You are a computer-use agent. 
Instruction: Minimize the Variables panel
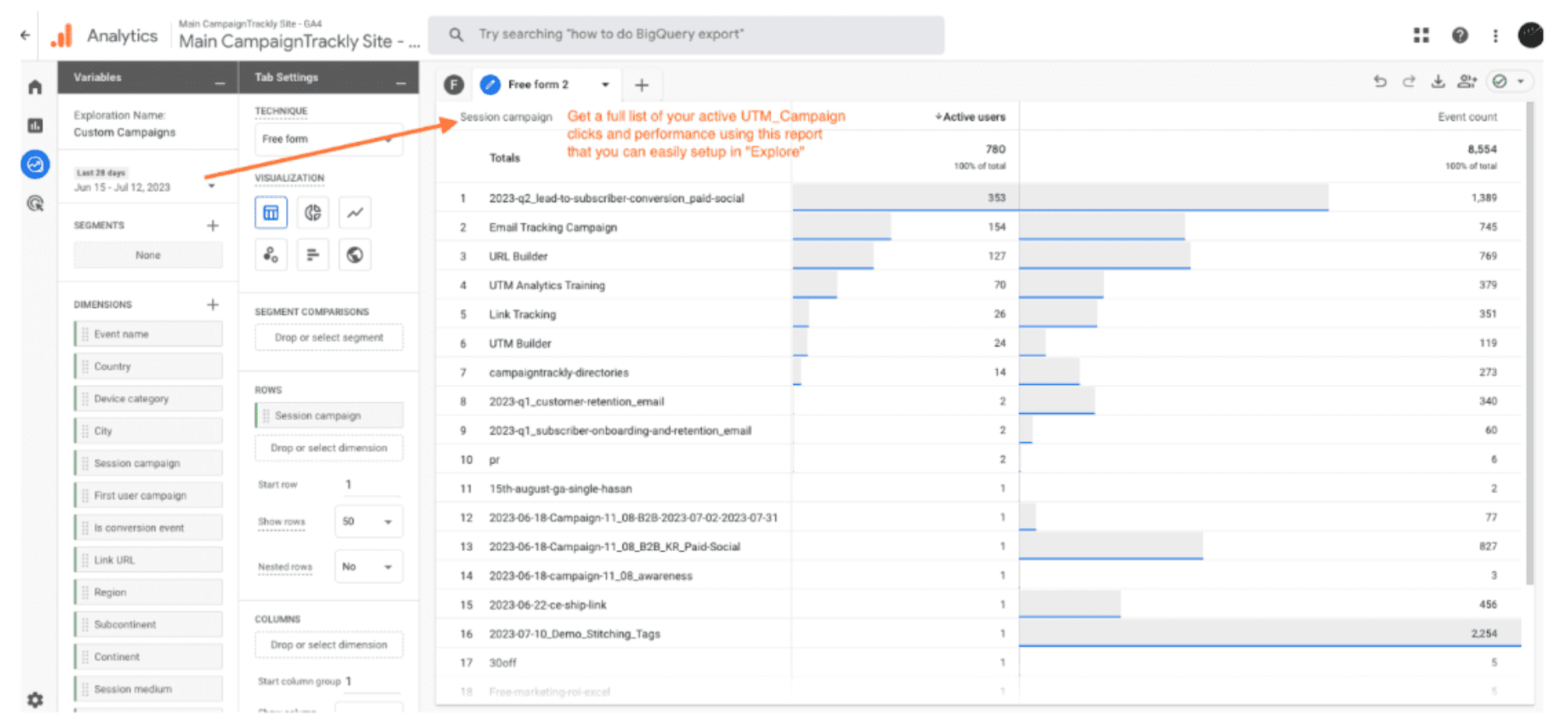[220, 81]
